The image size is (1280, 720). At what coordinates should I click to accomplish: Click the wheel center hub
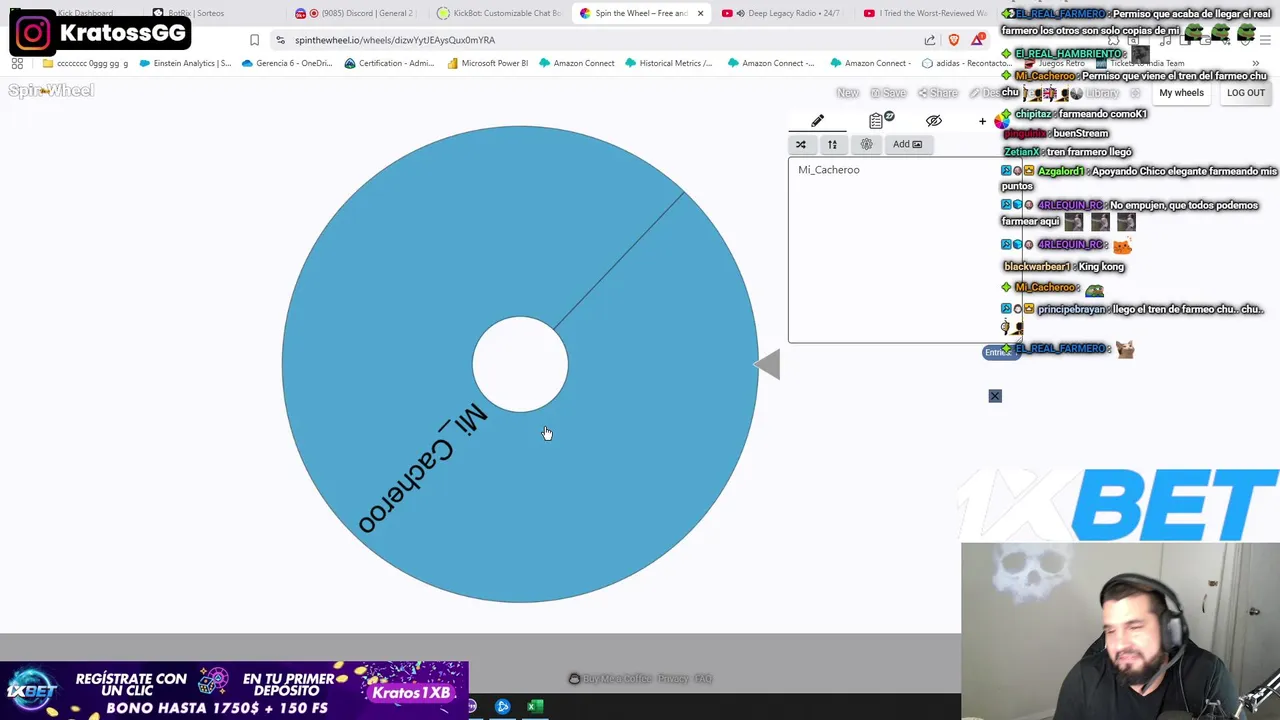point(520,364)
